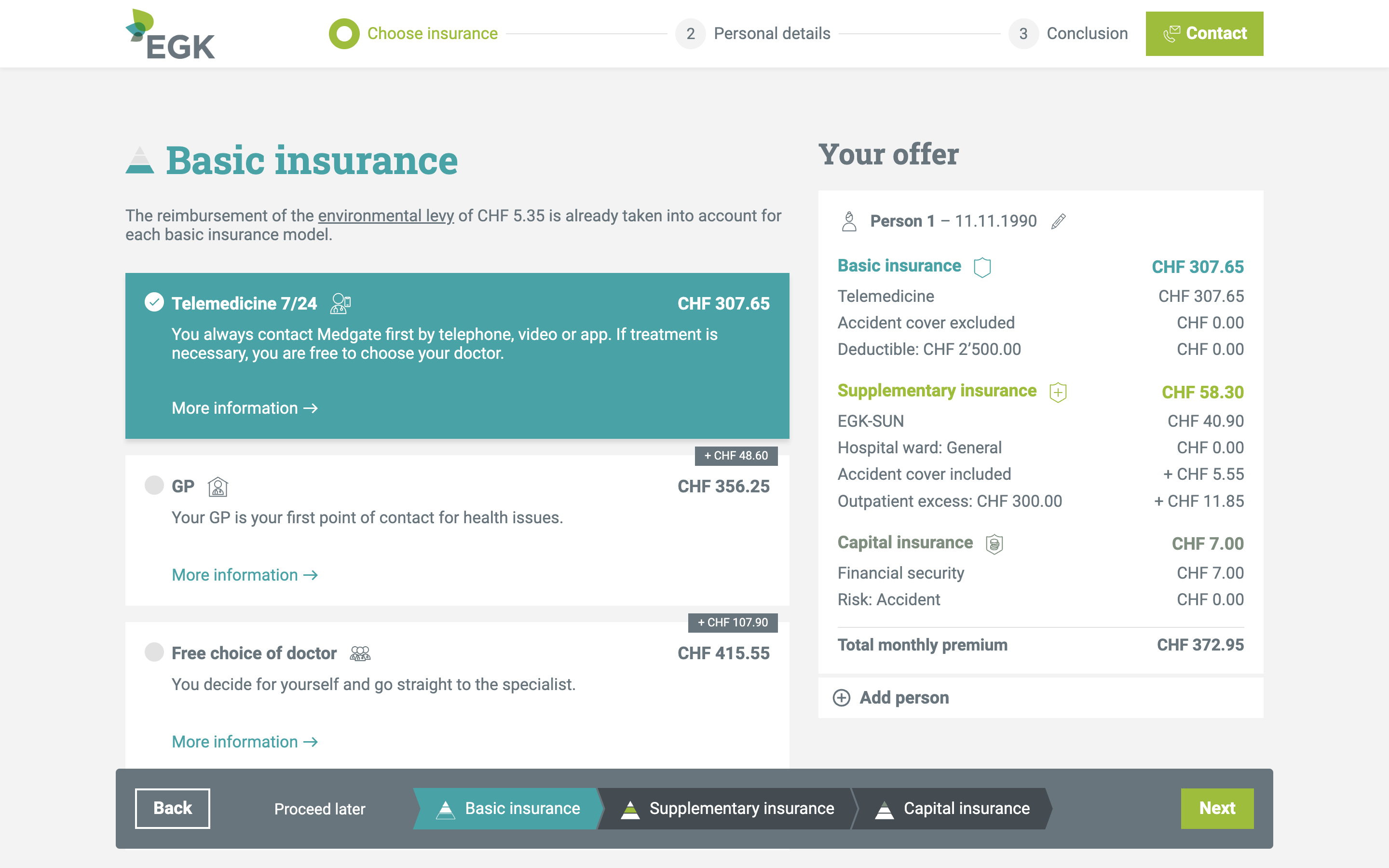Click the Free choice of doctor group icon
1389x868 pixels.
pos(360,653)
